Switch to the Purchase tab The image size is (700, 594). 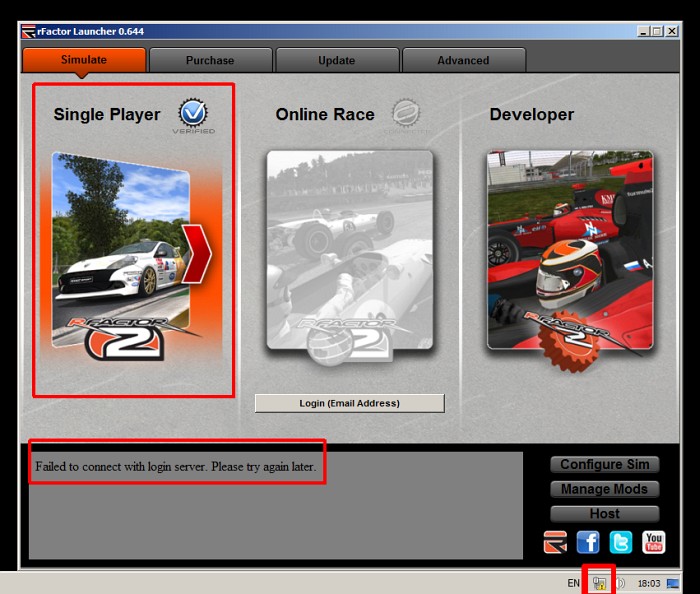210,61
